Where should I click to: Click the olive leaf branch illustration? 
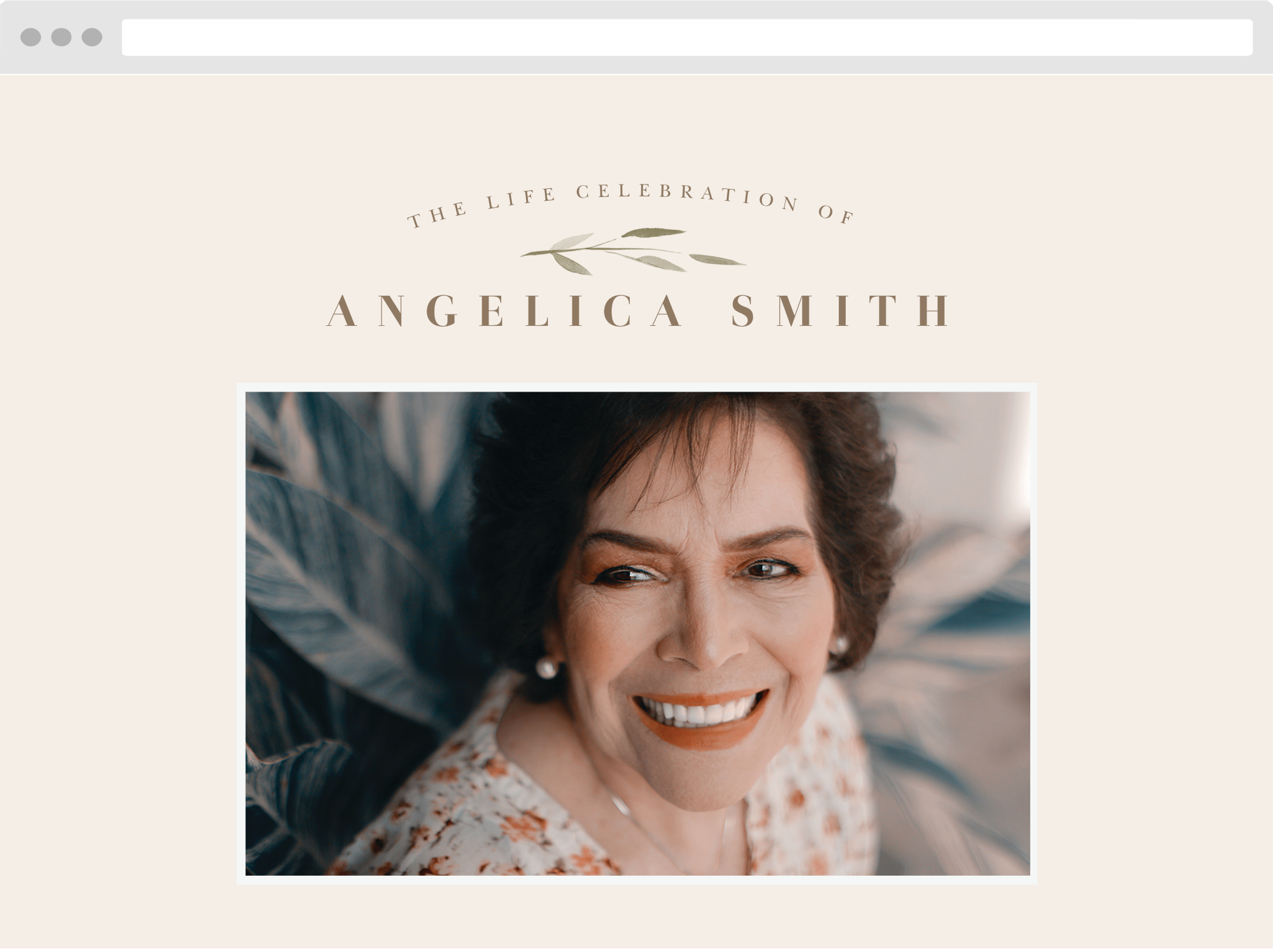[x=632, y=251]
